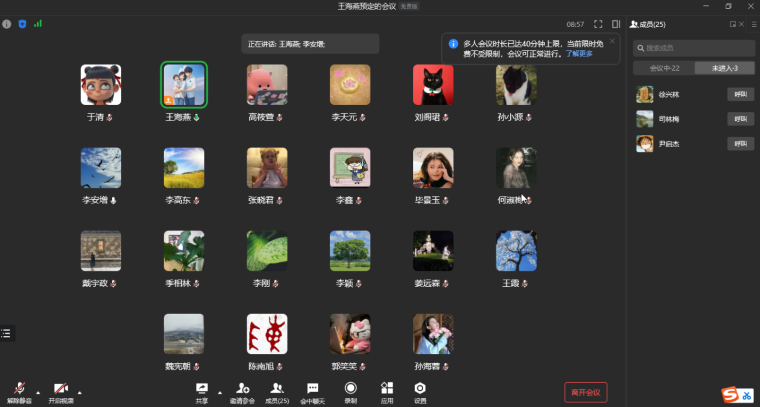Click 邀请参会 invite icon
The width and height of the screenshot is (760, 407).
(x=241, y=391)
